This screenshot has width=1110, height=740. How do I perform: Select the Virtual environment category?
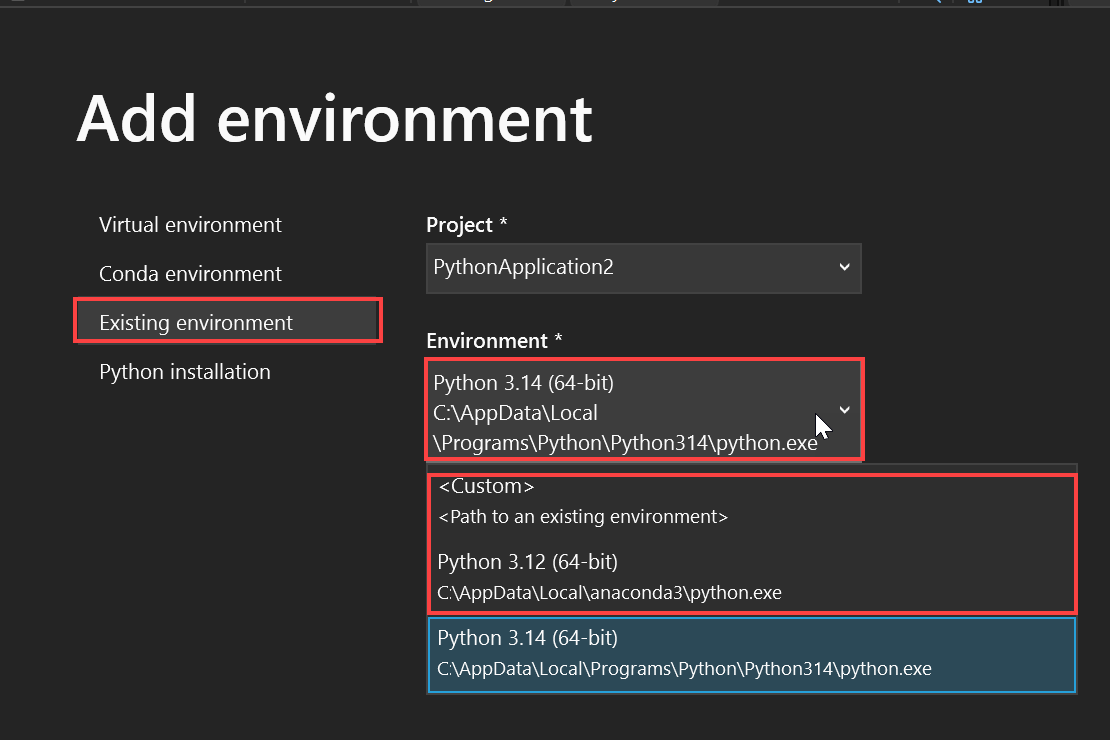189,224
